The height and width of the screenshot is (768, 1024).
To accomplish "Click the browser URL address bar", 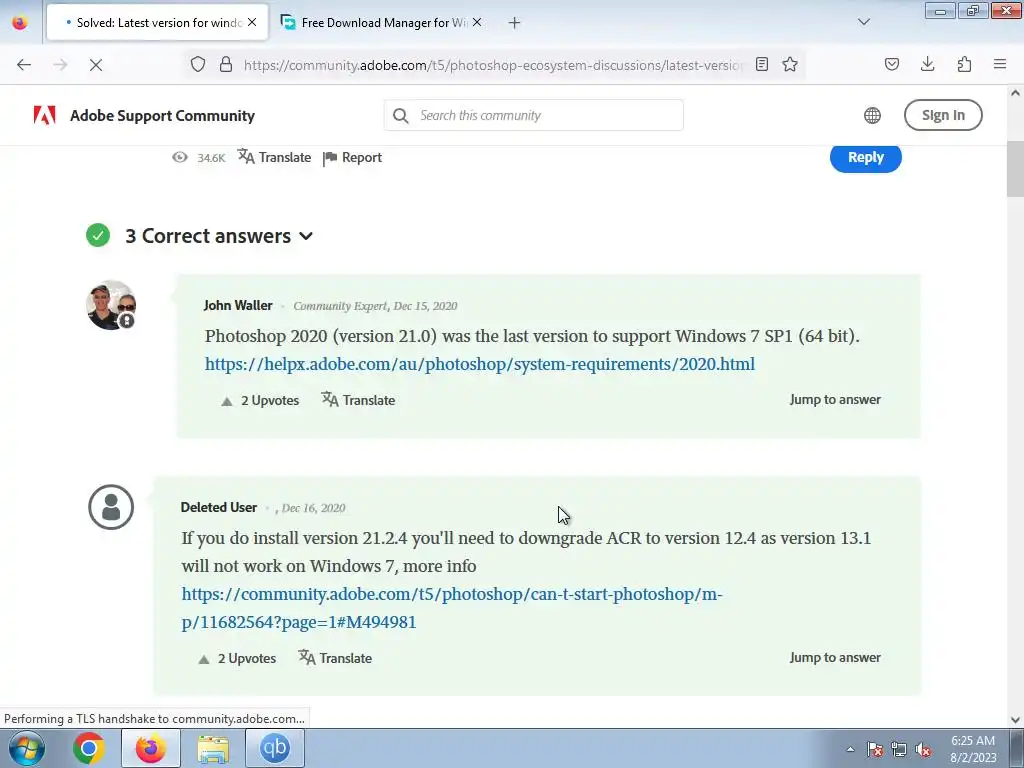I will click(493, 65).
